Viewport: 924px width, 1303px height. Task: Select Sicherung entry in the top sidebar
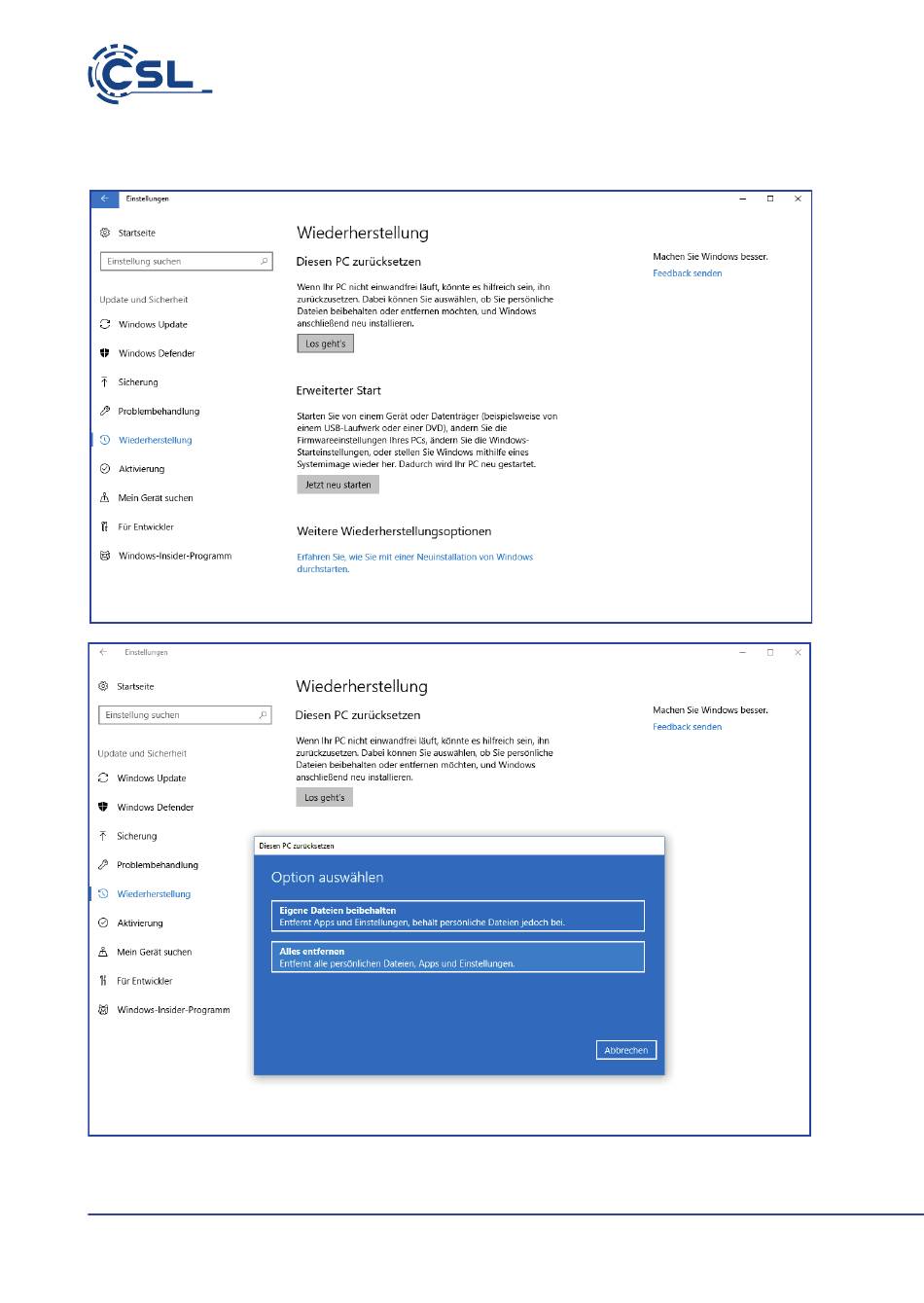point(137,382)
